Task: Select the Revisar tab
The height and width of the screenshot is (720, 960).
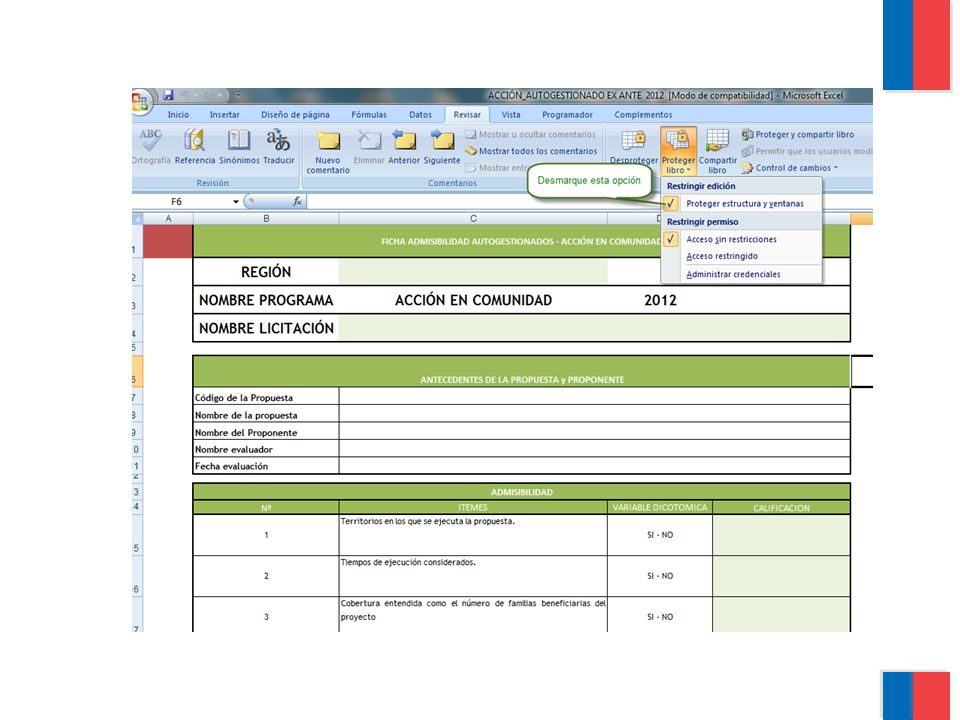Action: [x=467, y=114]
